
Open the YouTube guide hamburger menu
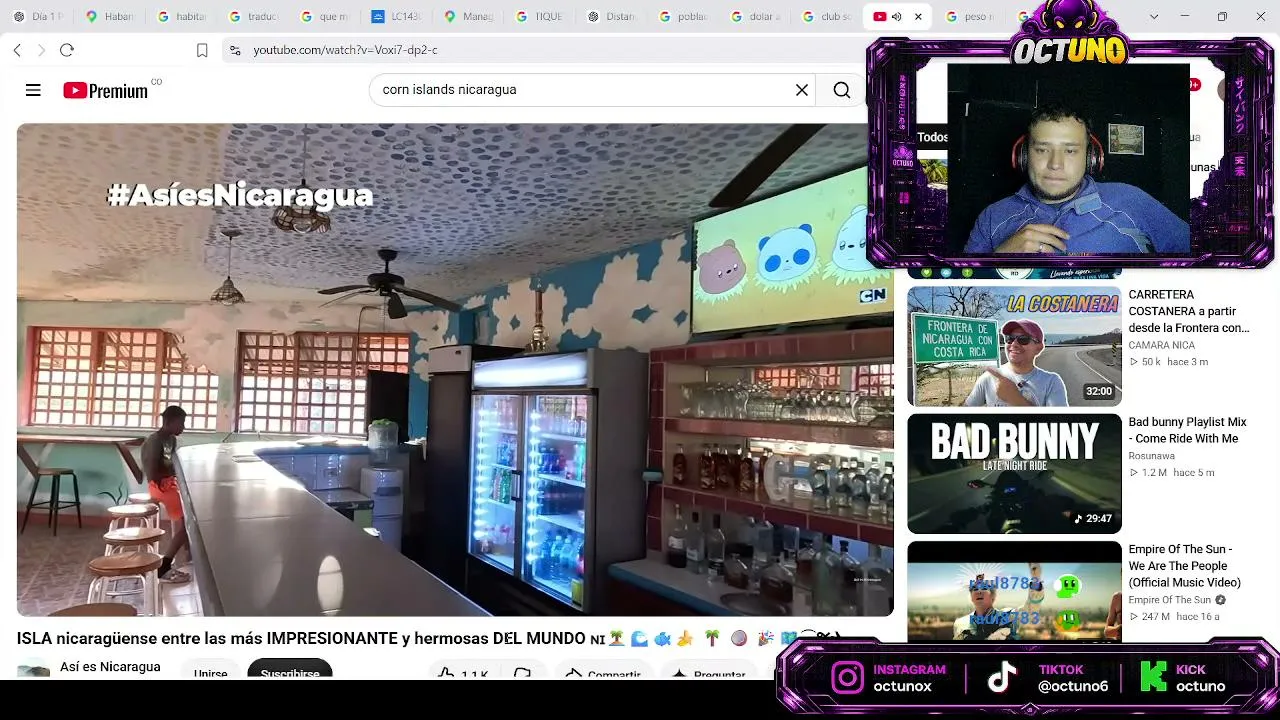(x=33, y=90)
